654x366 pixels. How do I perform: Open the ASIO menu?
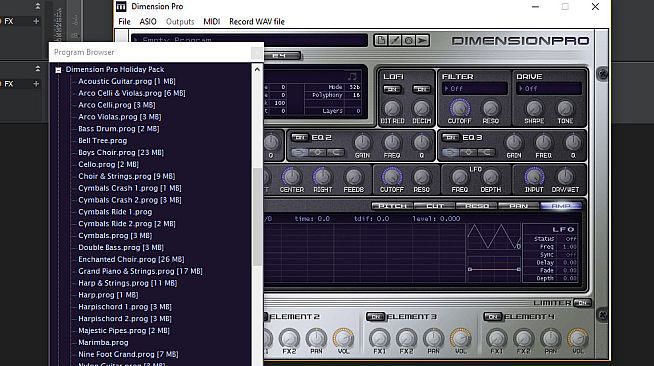[x=148, y=22]
